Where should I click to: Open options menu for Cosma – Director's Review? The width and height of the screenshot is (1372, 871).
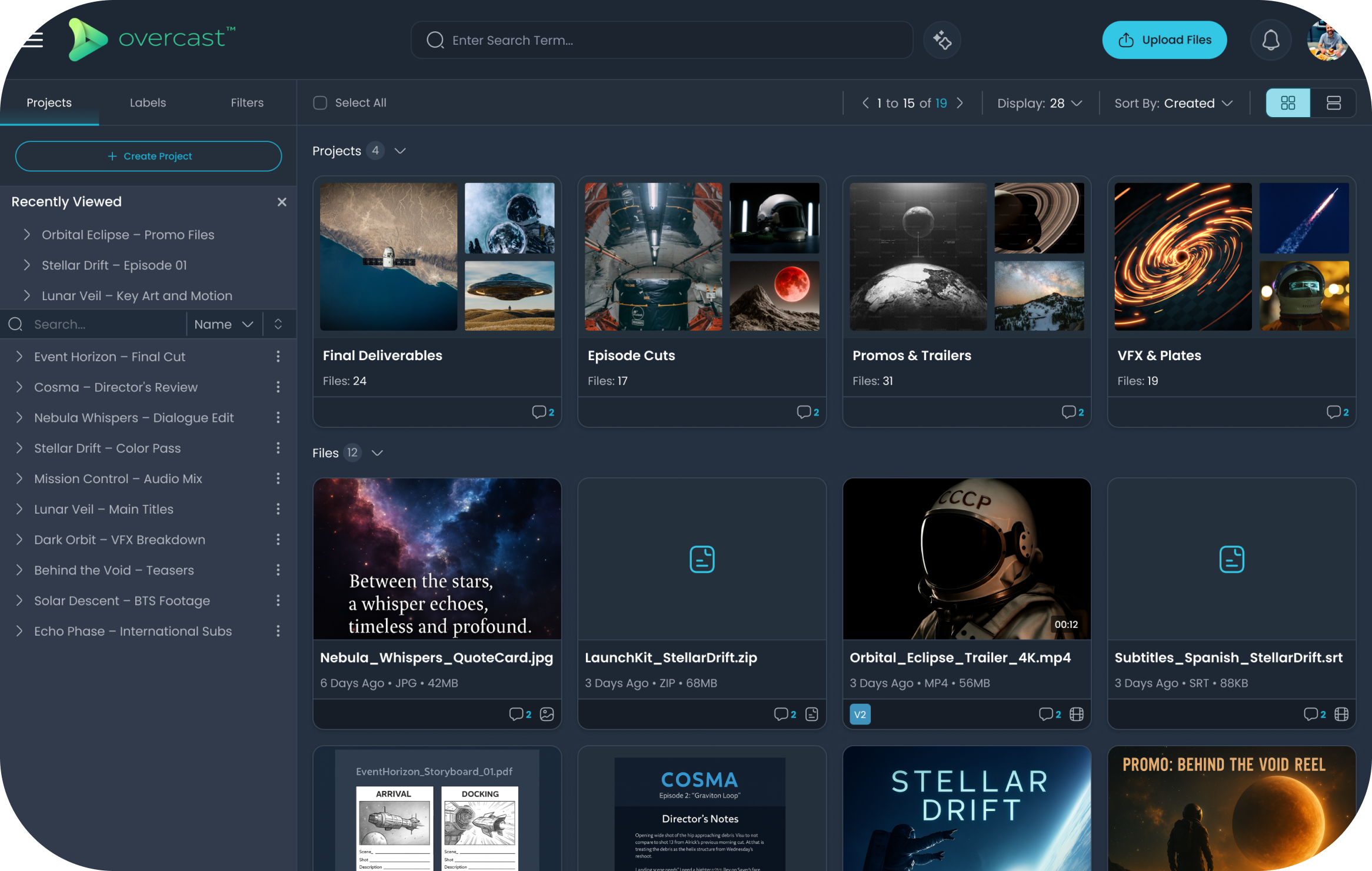278,387
